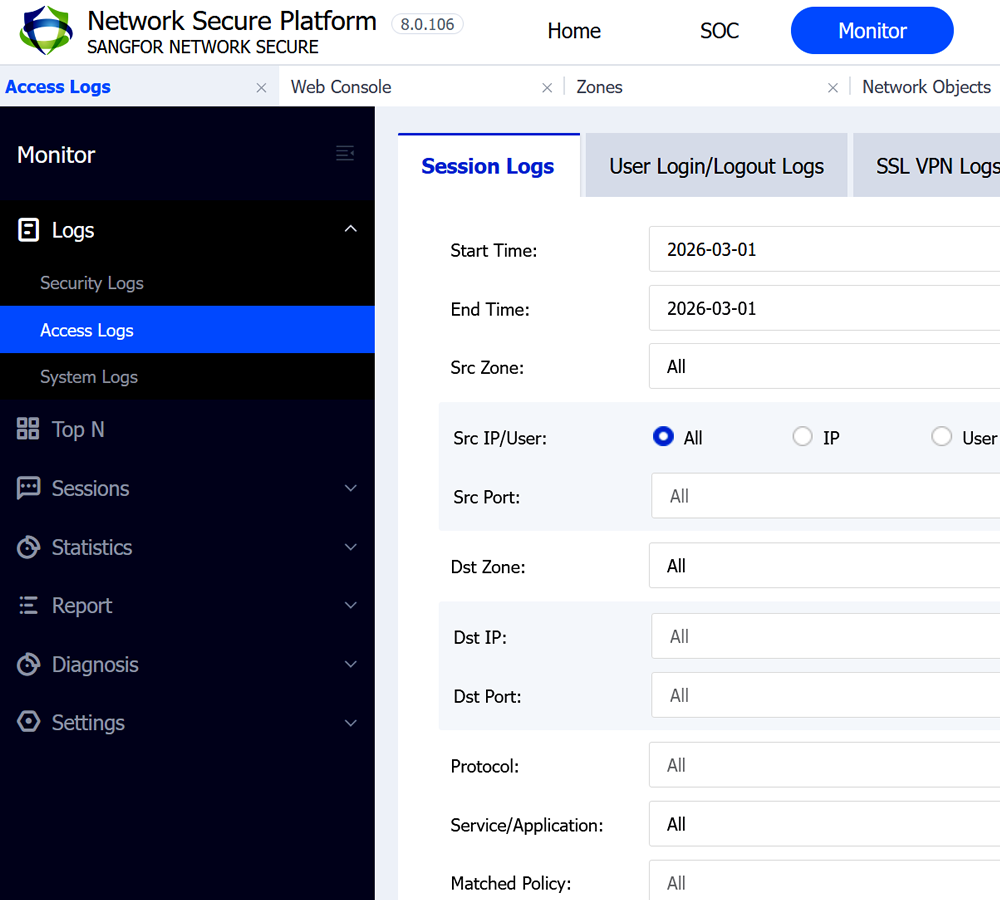Viewport: 1000px width, 900px height.
Task: Click the Report list icon
Action: click(x=29, y=606)
